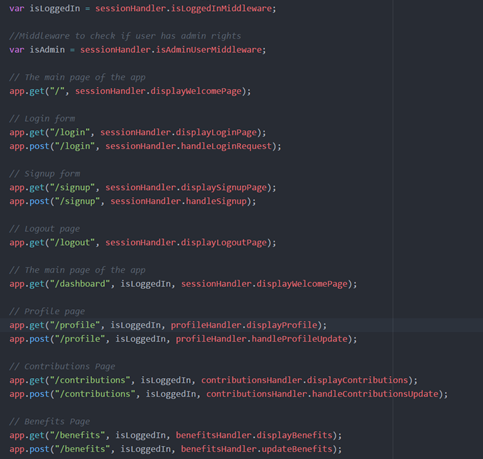Image resolution: width=483 pixels, height=459 pixels.
Task: Click the 'isAdminUserMiddleware' identifier
Action: coord(209,50)
